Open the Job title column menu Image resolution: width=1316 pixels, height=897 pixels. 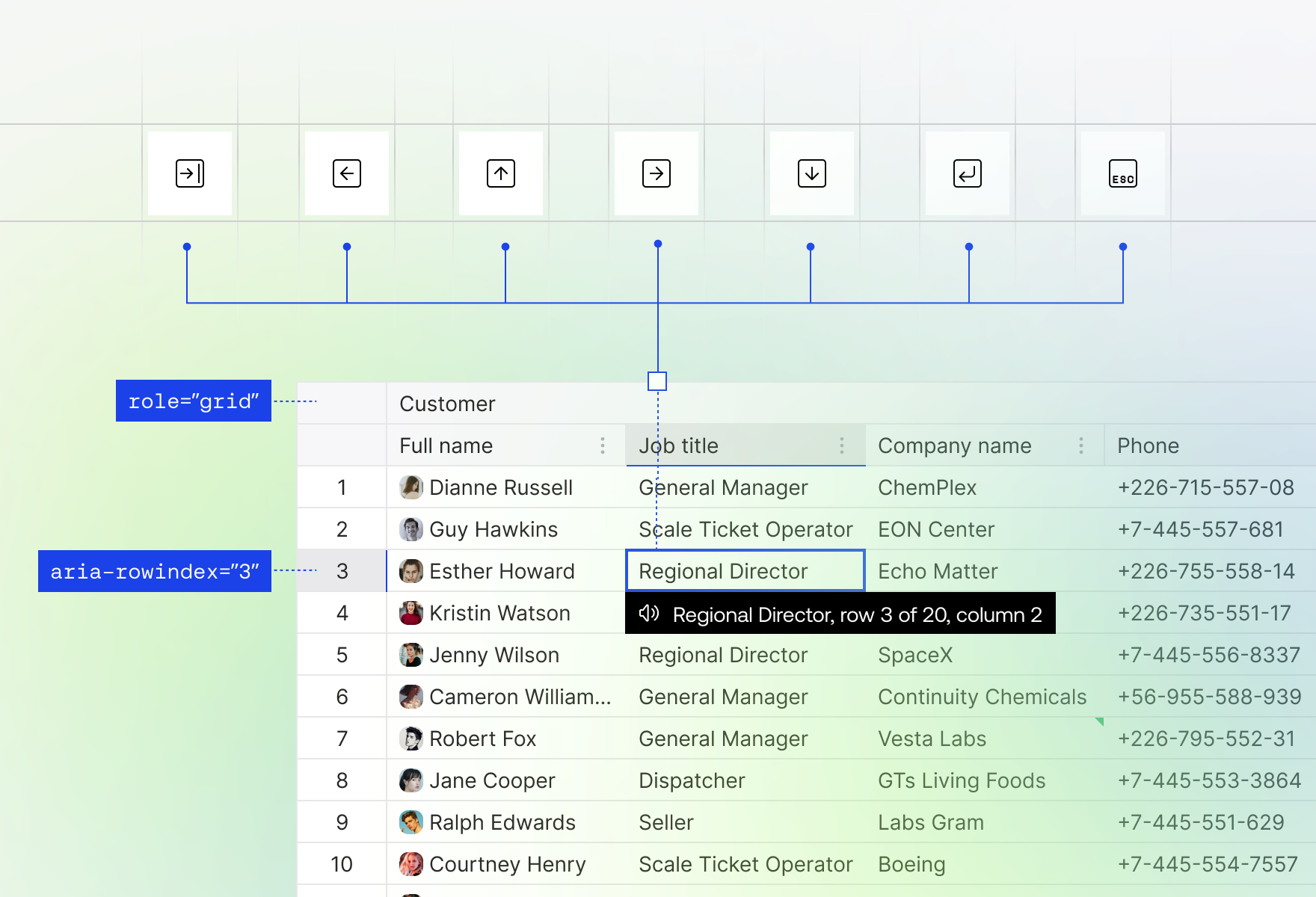[842, 446]
